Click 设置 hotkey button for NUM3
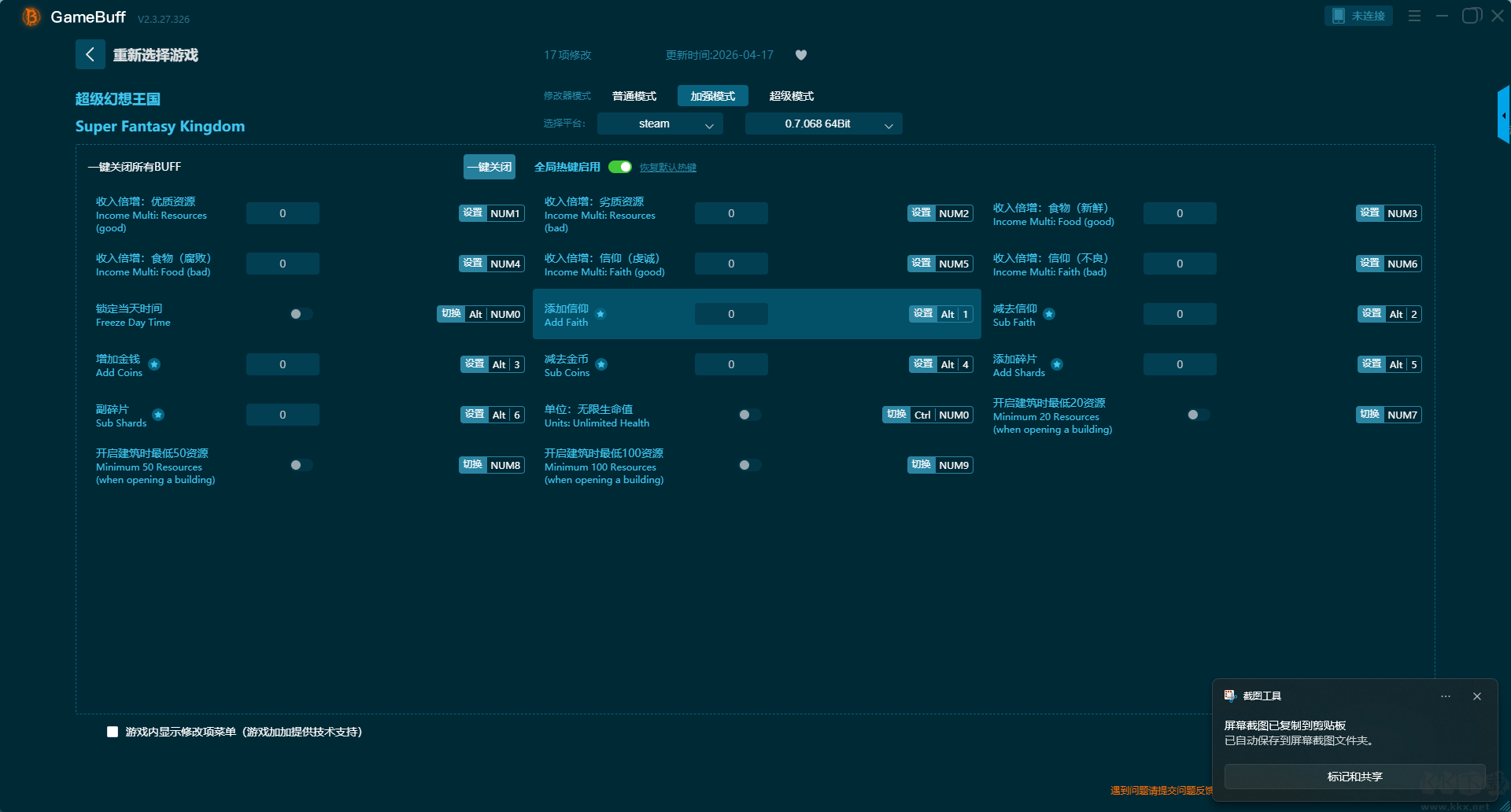The height and width of the screenshot is (812, 1511). pyautogui.click(x=1370, y=213)
